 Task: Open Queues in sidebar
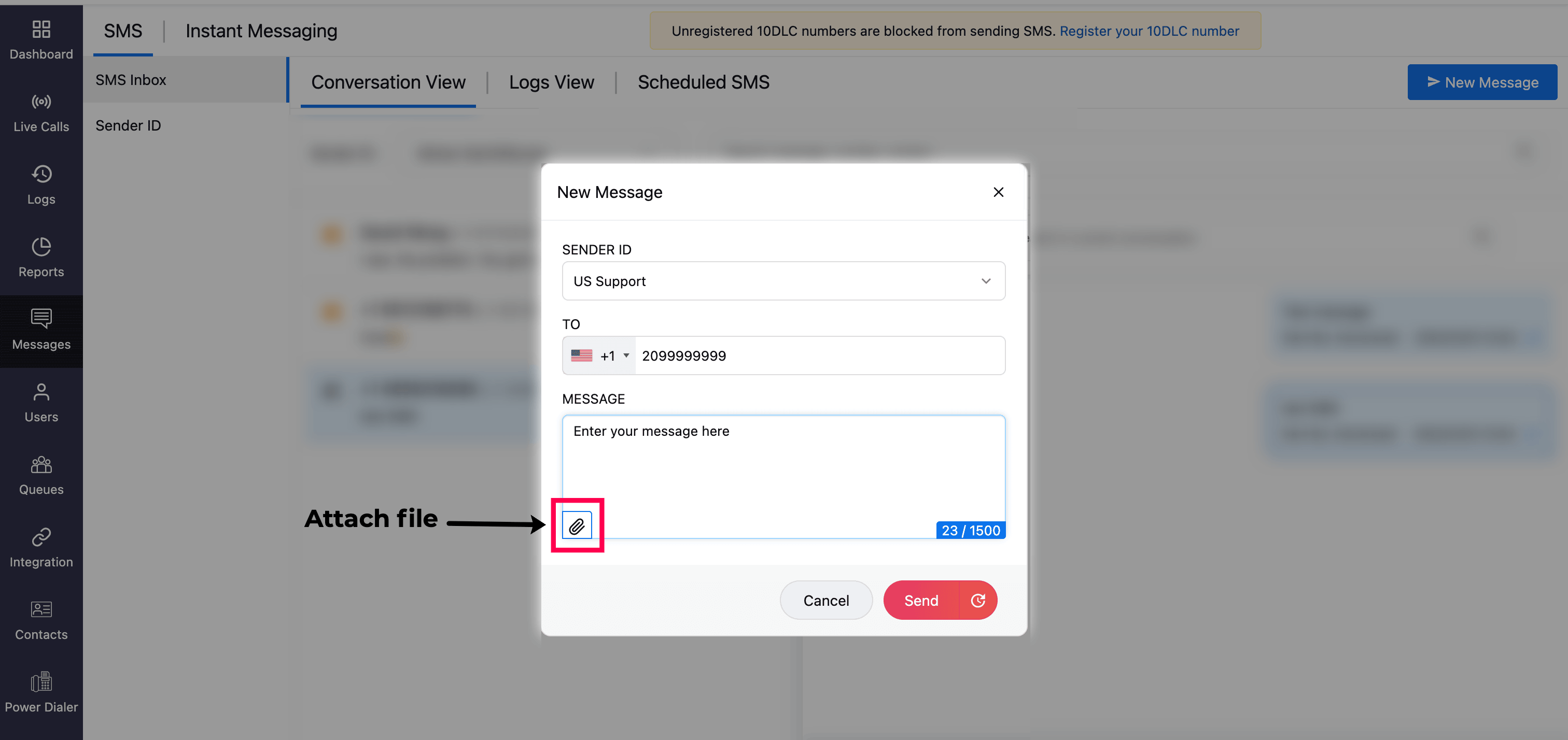(x=41, y=475)
